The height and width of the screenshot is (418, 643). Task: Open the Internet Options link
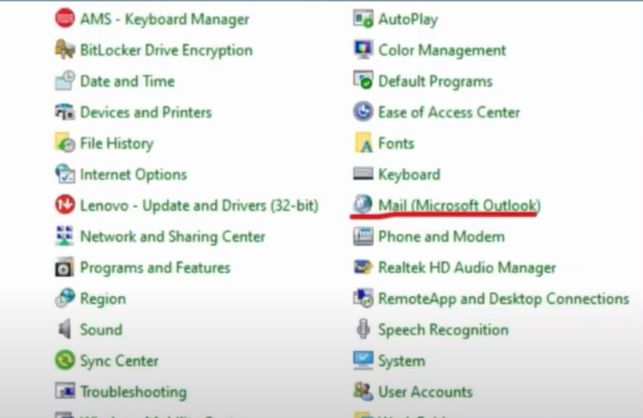tap(133, 175)
